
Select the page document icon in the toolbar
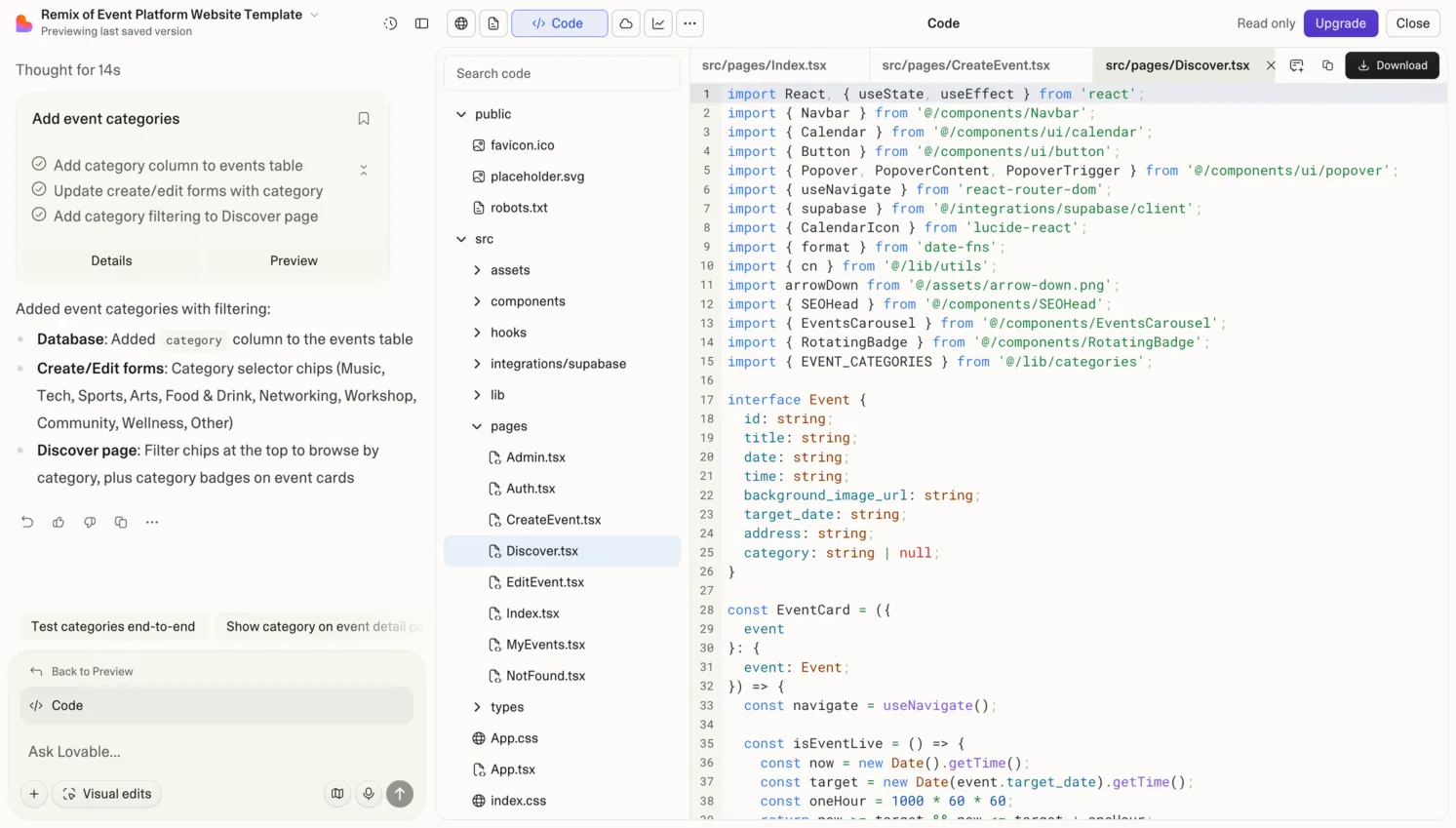(x=493, y=22)
